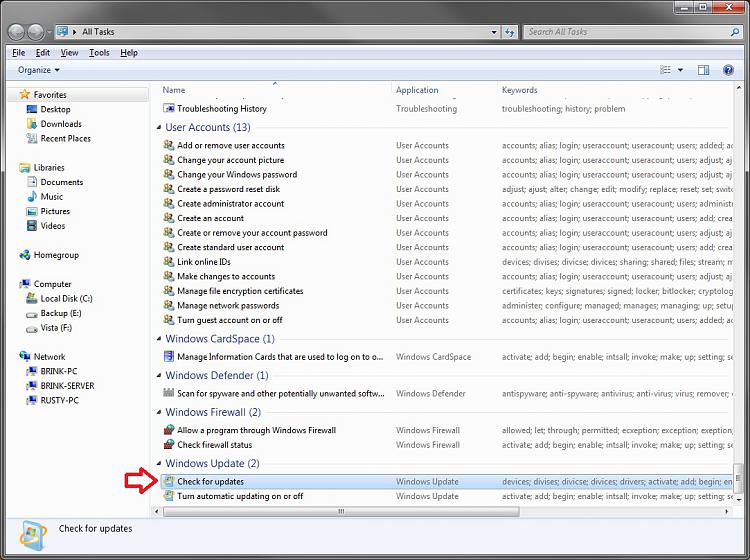Select 'Turn guest account on or off' task
Image resolution: width=750 pixels, height=560 pixels.
230,320
